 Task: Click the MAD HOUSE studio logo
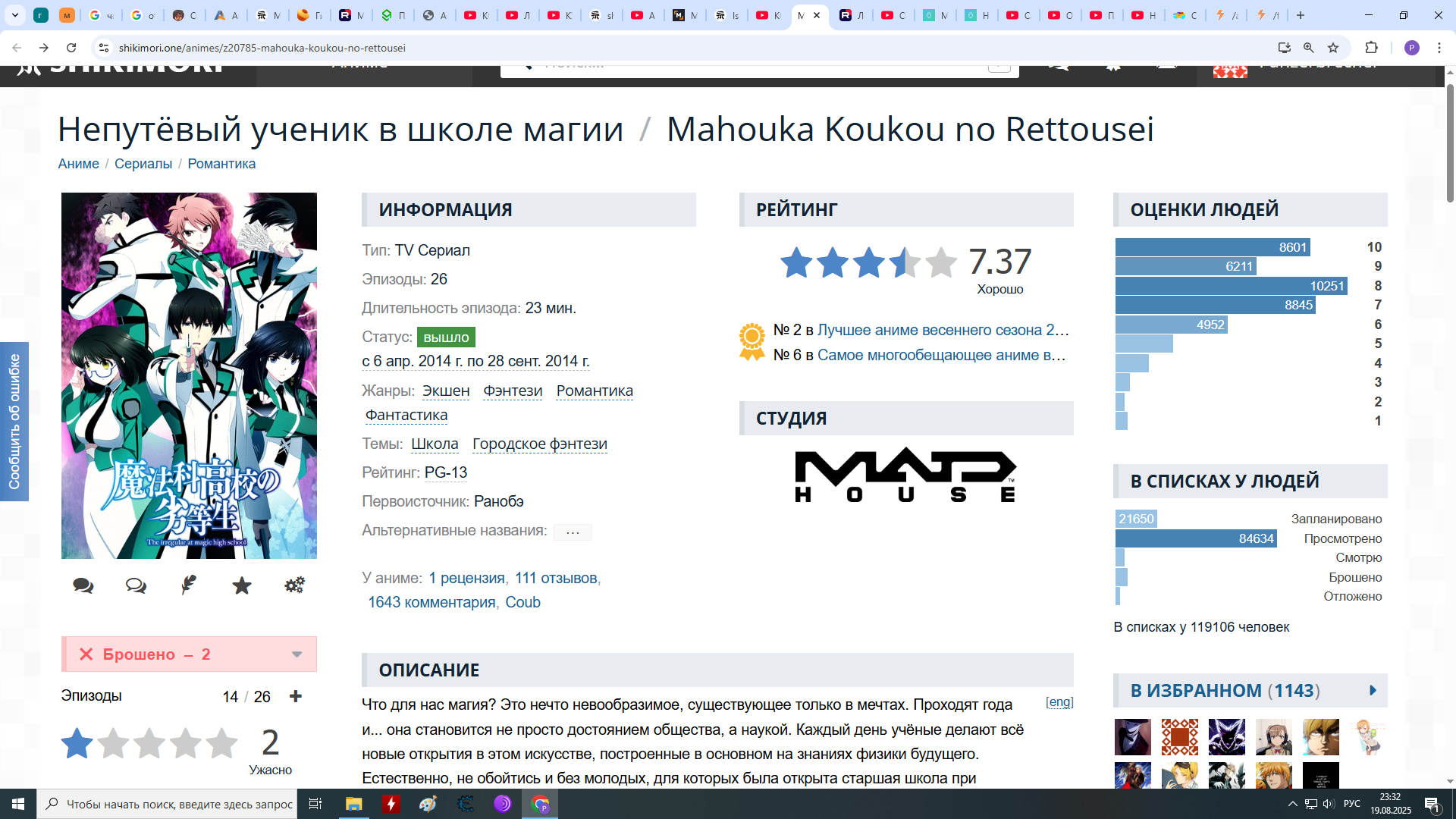pyautogui.click(x=905, y=476)
